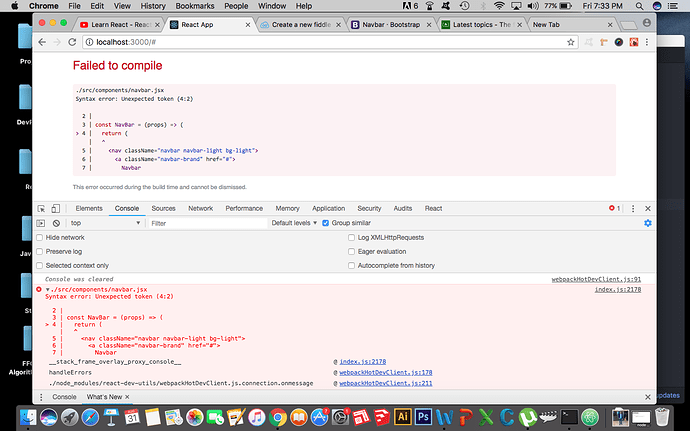Clear the console with the ban icon
The height and width of the screenshot is (431, 690).
click(x=56, y=223)
